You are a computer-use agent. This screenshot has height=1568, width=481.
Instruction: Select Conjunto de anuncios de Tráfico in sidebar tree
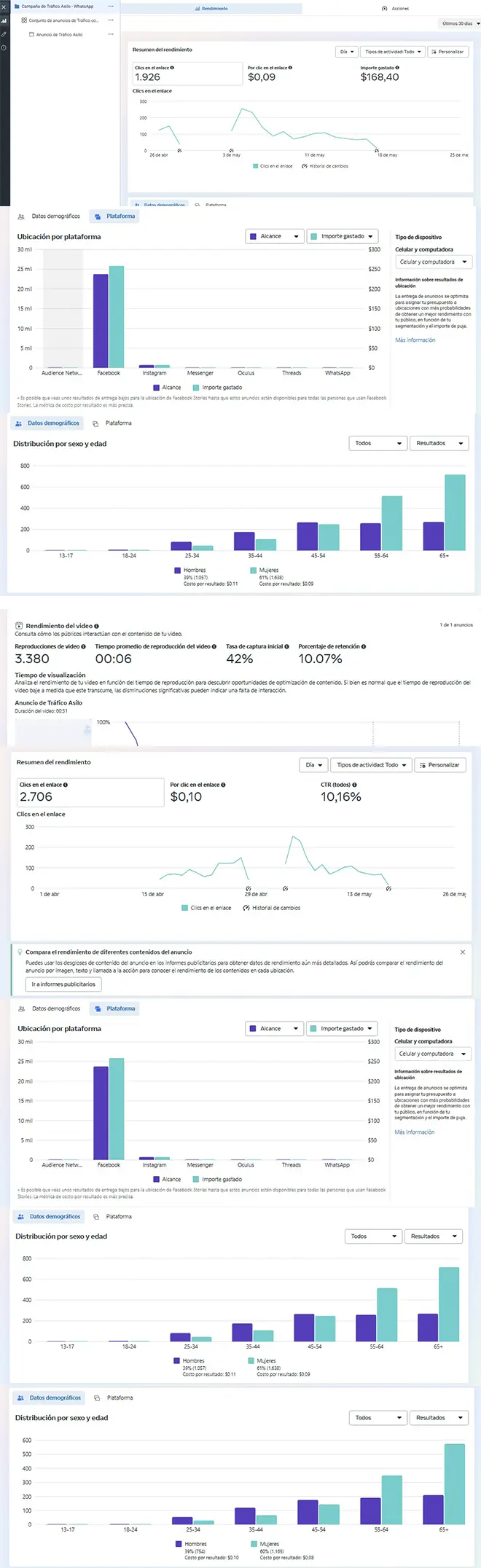[63, 20]
